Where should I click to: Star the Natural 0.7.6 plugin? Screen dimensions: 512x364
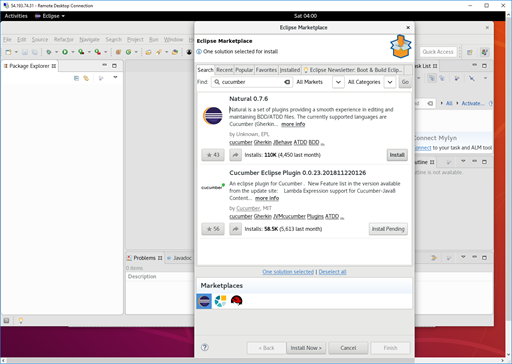pyautogui.click(x=213, y=155)
